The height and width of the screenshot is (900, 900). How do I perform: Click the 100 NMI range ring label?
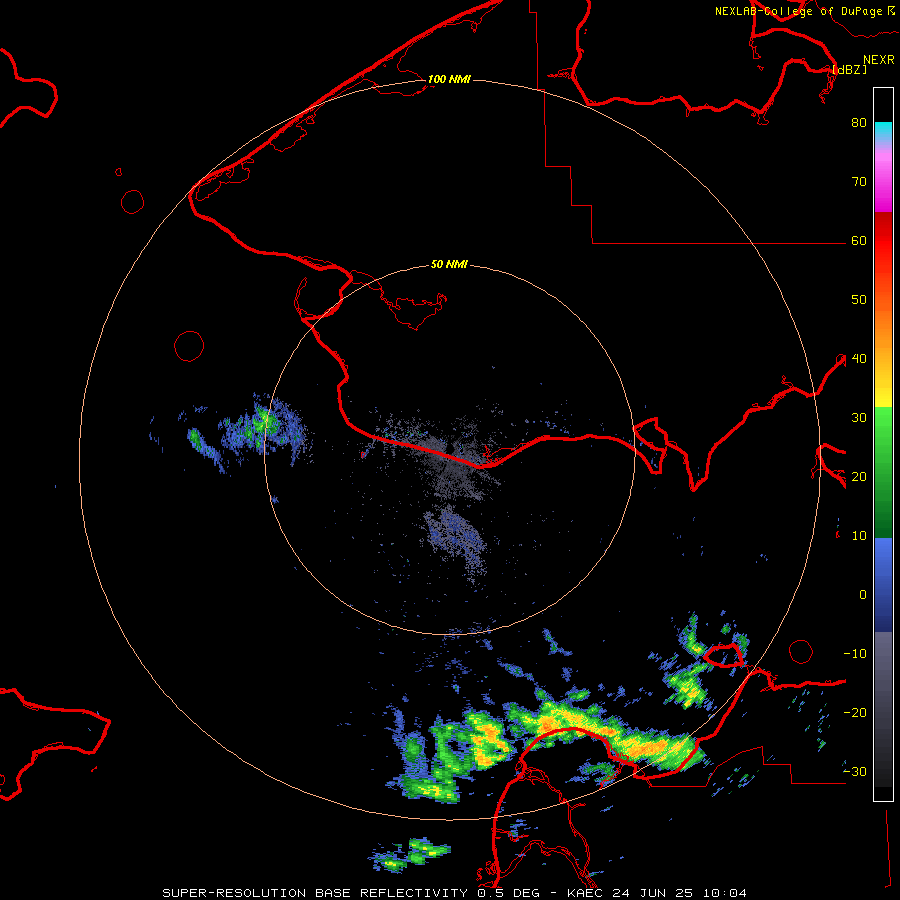(449, 79)
